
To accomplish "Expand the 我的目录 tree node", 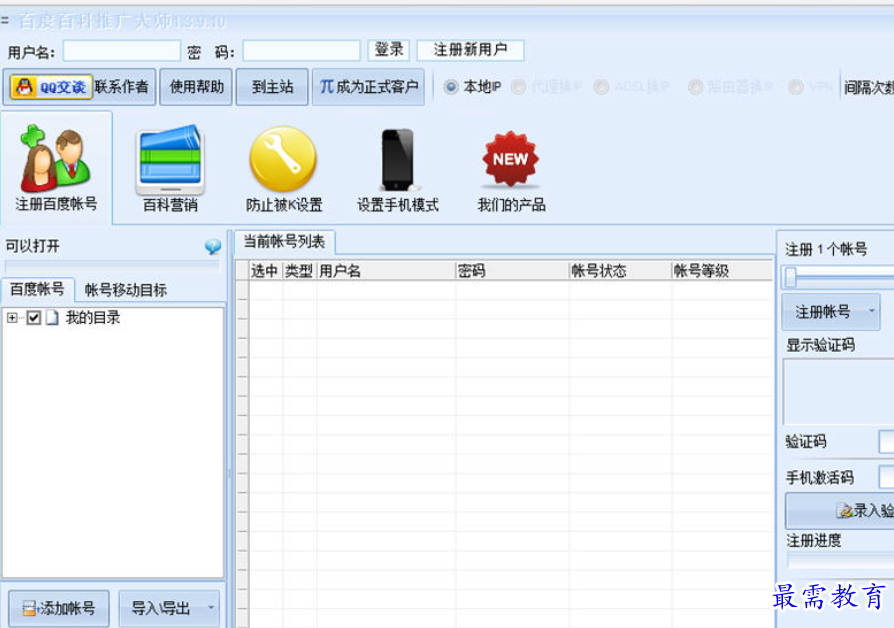I will (x=12, y=317).
